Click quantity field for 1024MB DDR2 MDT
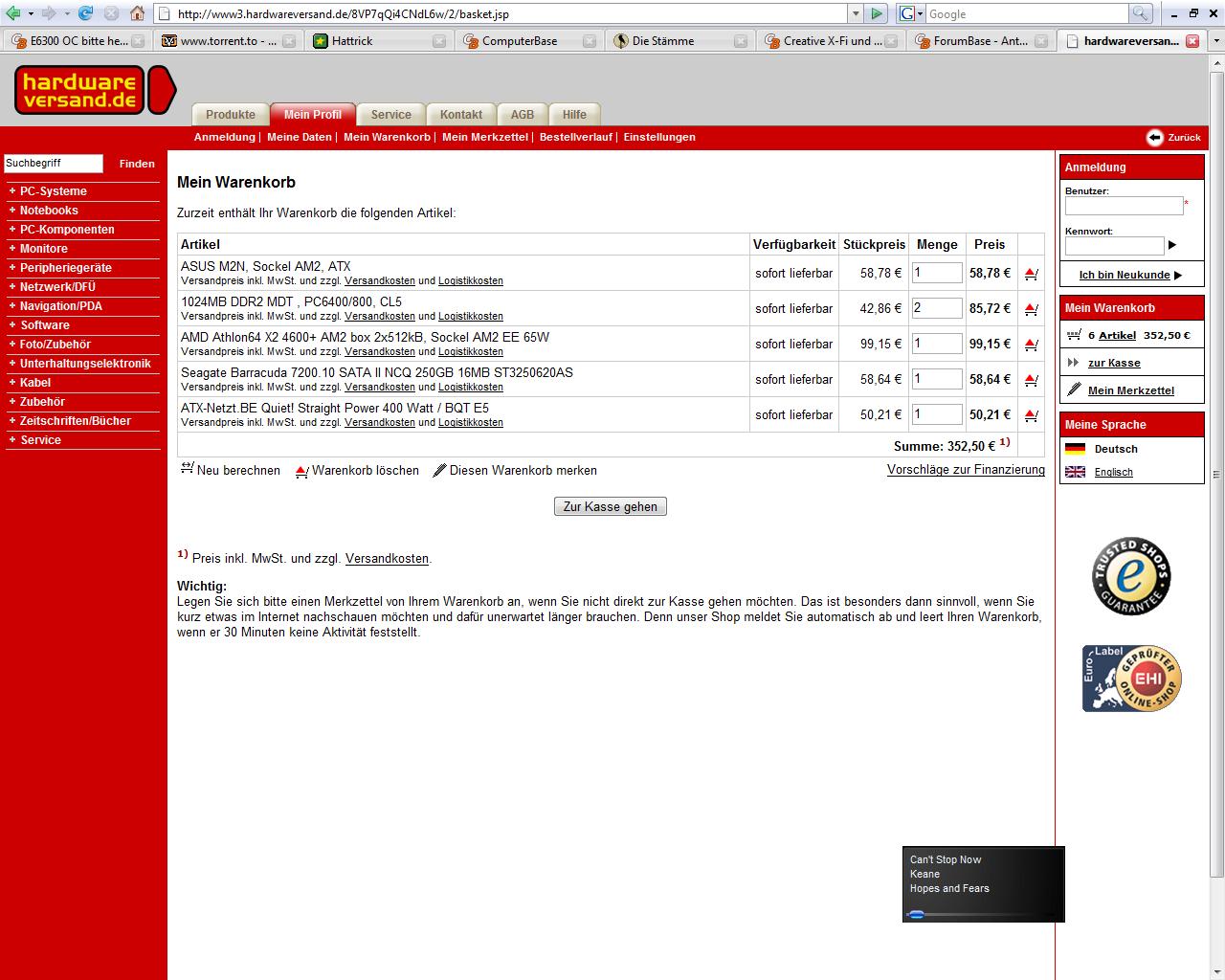The image size is (1225, 980). tap(937, 308)
